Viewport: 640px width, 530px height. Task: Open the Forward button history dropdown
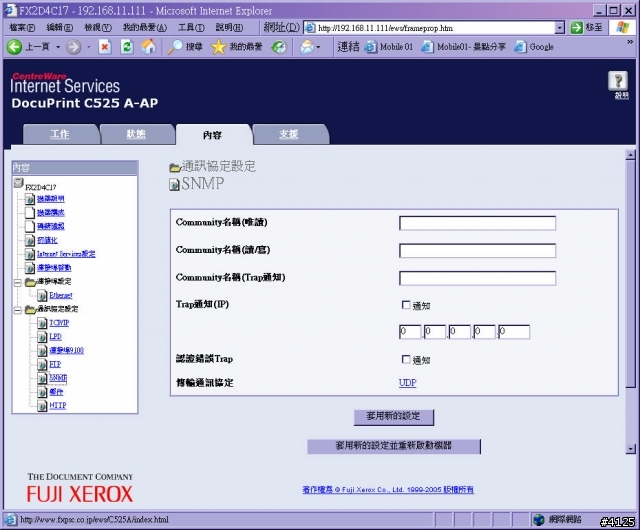coord(89,47)
